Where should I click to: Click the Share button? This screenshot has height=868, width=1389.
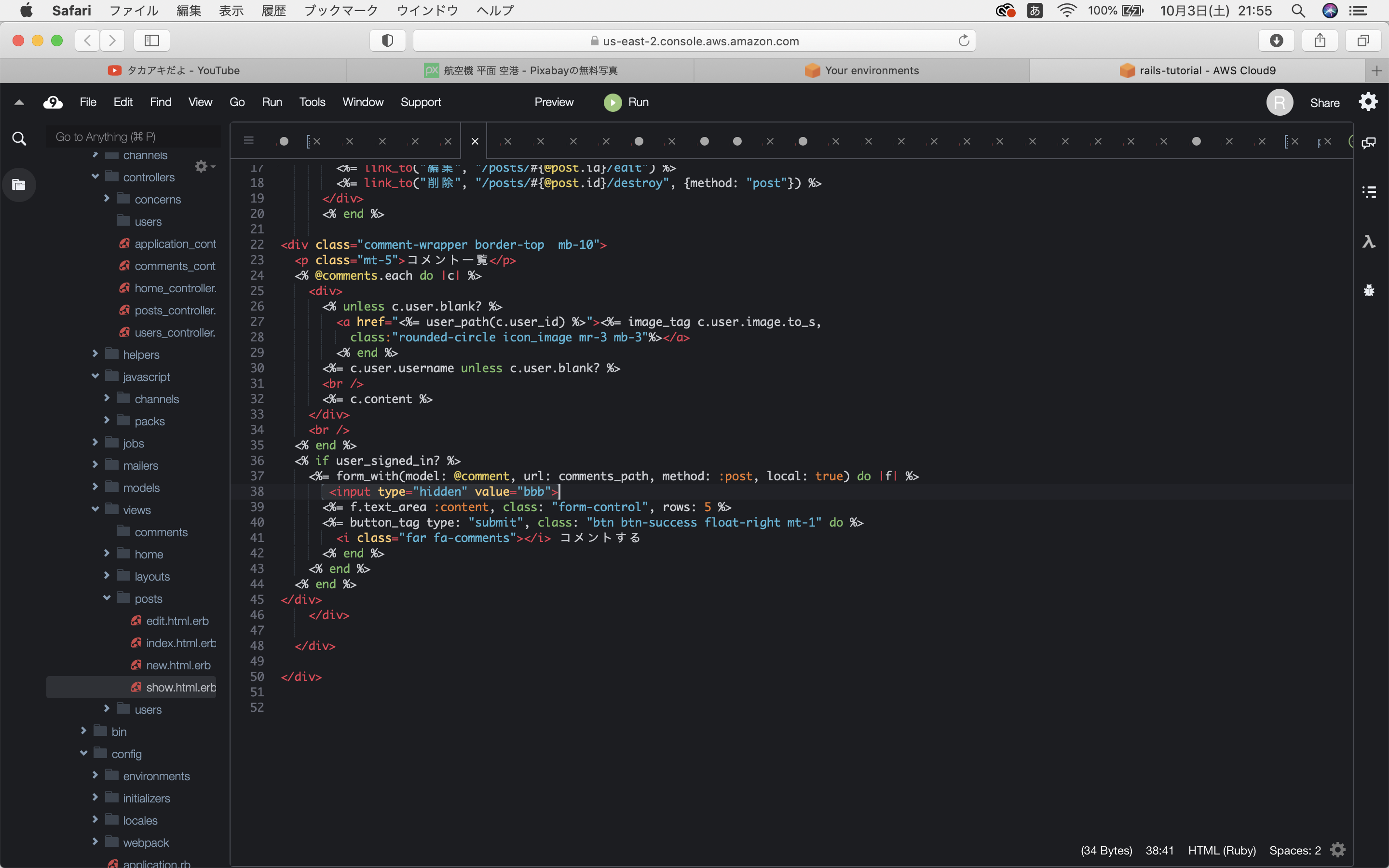point(1324,103)
